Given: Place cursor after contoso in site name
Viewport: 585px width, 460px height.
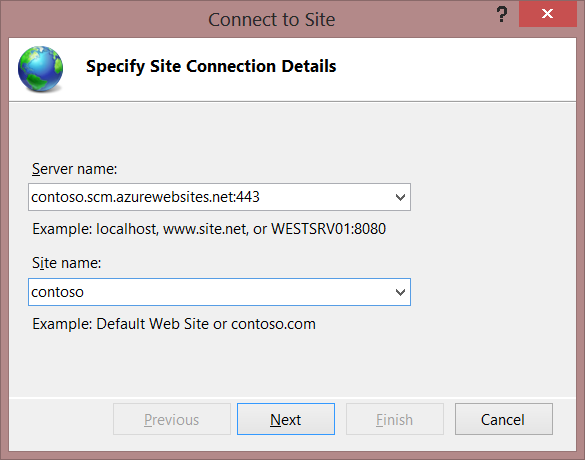Looking at the screenshot, I should coord(85,292).
